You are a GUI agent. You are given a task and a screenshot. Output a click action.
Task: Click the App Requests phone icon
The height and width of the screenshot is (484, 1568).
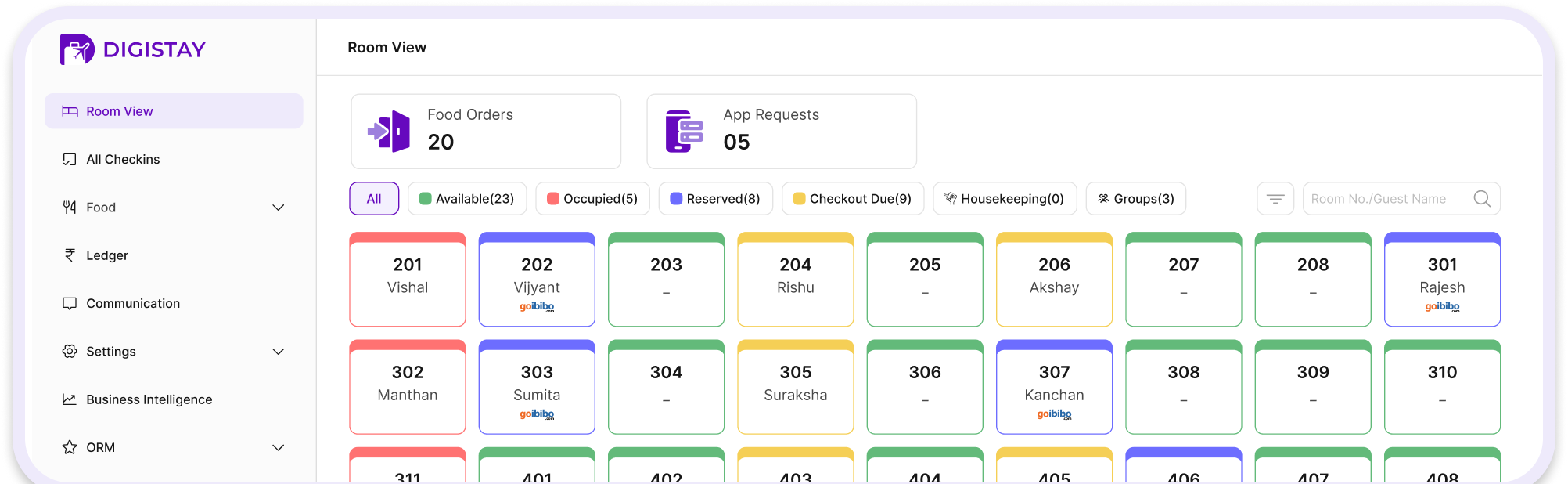[684, 132]
